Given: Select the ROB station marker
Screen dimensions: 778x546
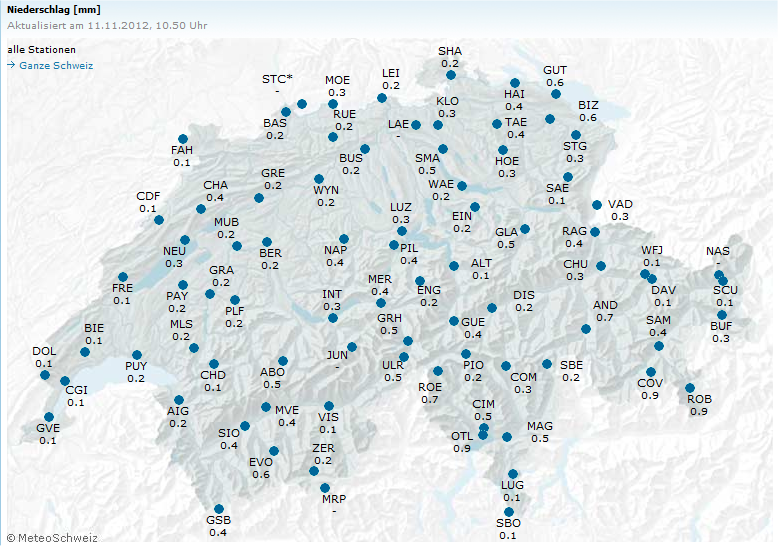Looking at the screenshot, I should point(690,388).
